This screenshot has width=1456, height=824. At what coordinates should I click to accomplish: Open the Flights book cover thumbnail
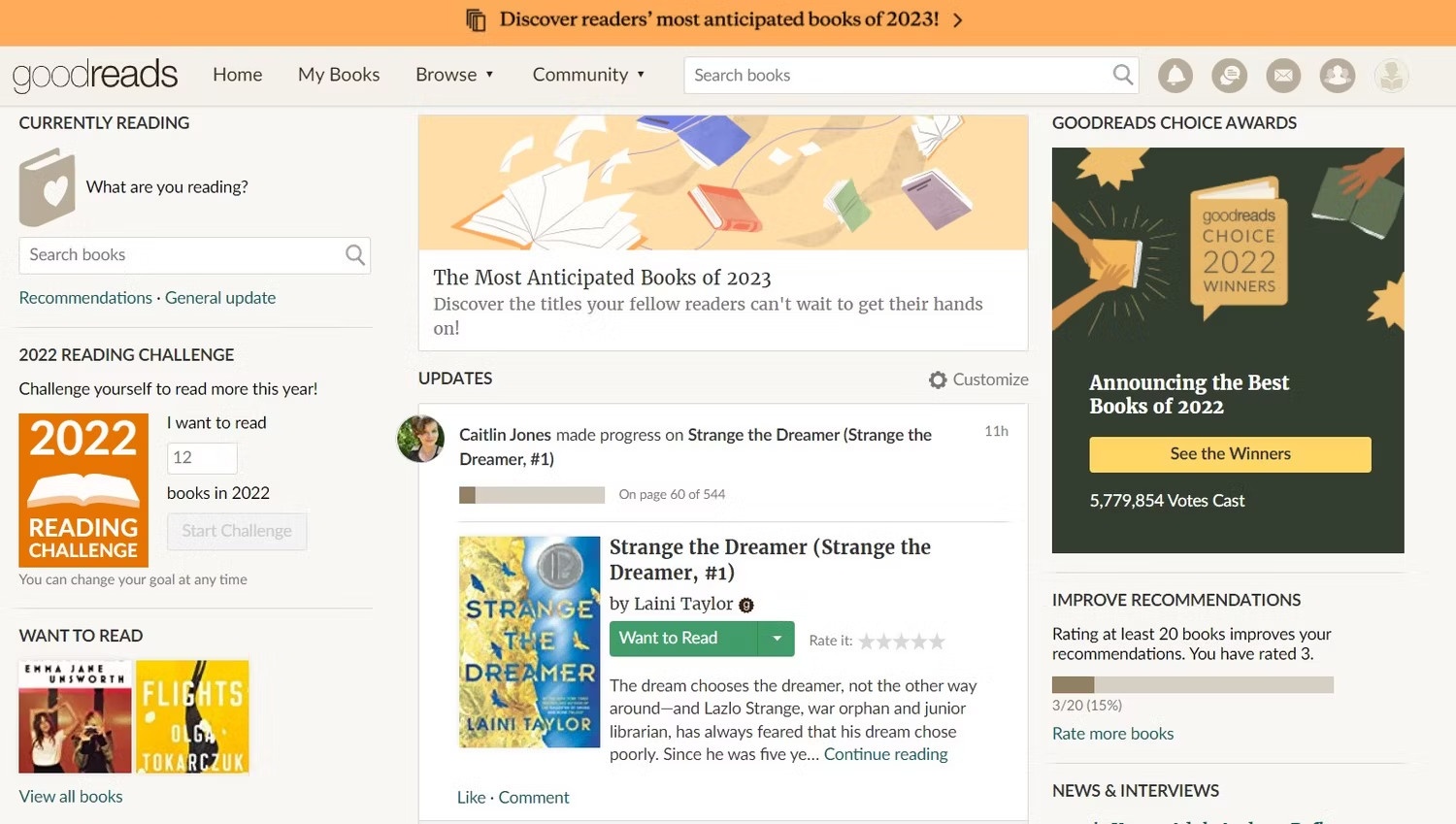[x=192, y=716]
